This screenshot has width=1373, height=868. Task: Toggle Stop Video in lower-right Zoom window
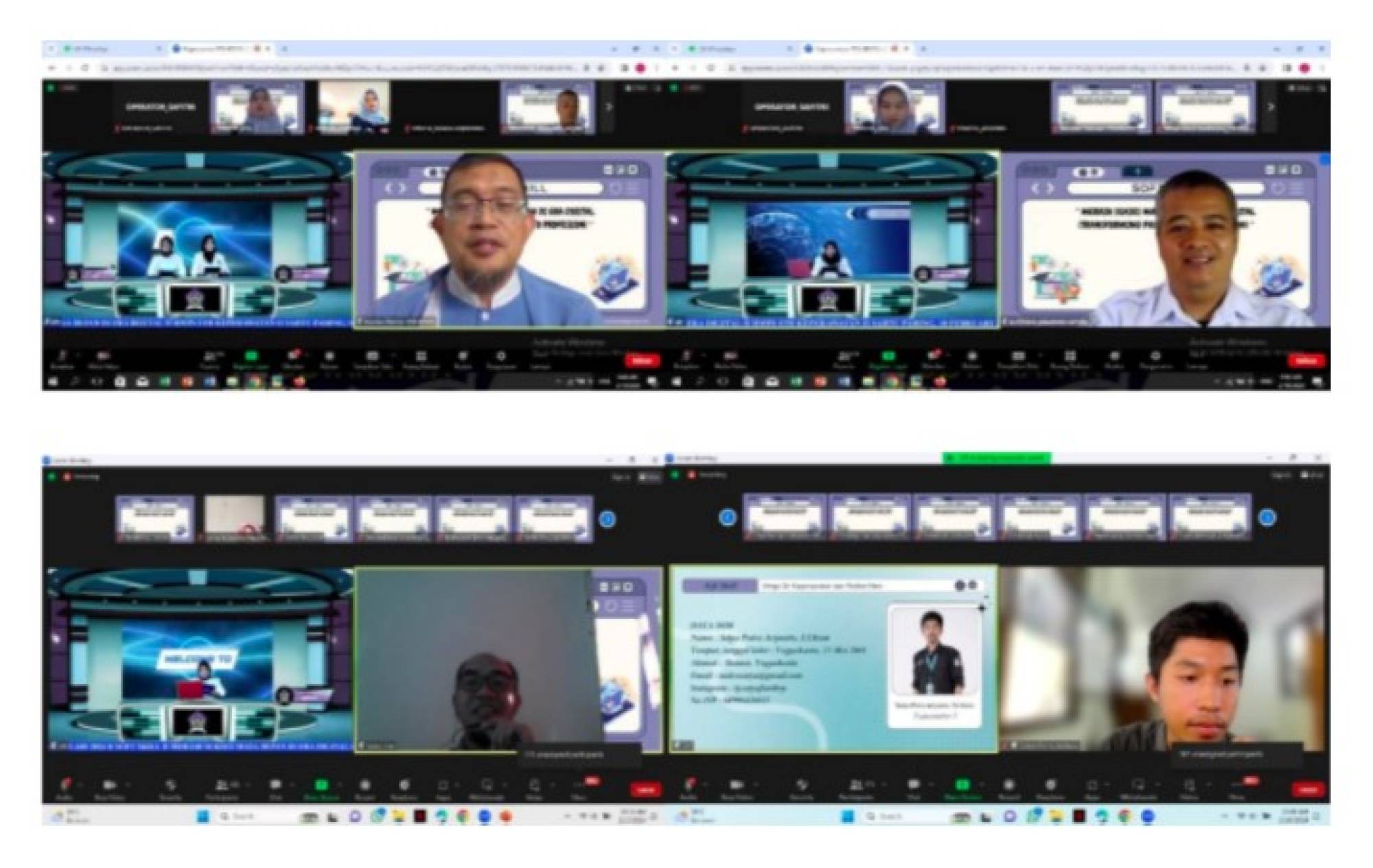click(736, 786)
